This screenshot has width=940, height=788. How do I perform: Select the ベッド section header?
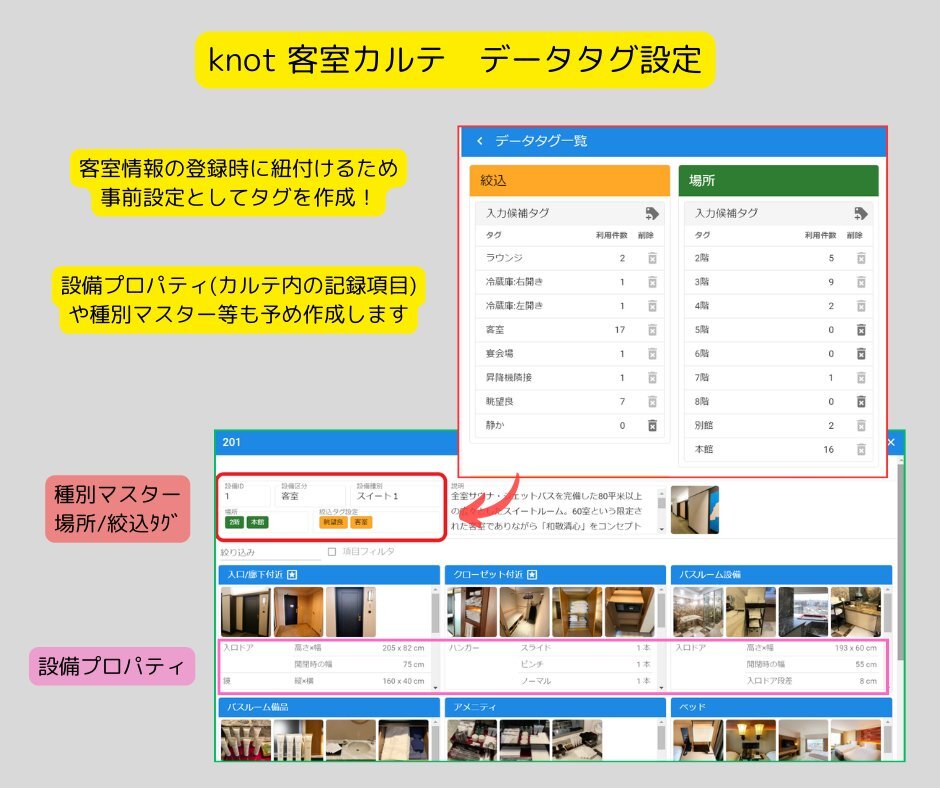pos(781,707)
